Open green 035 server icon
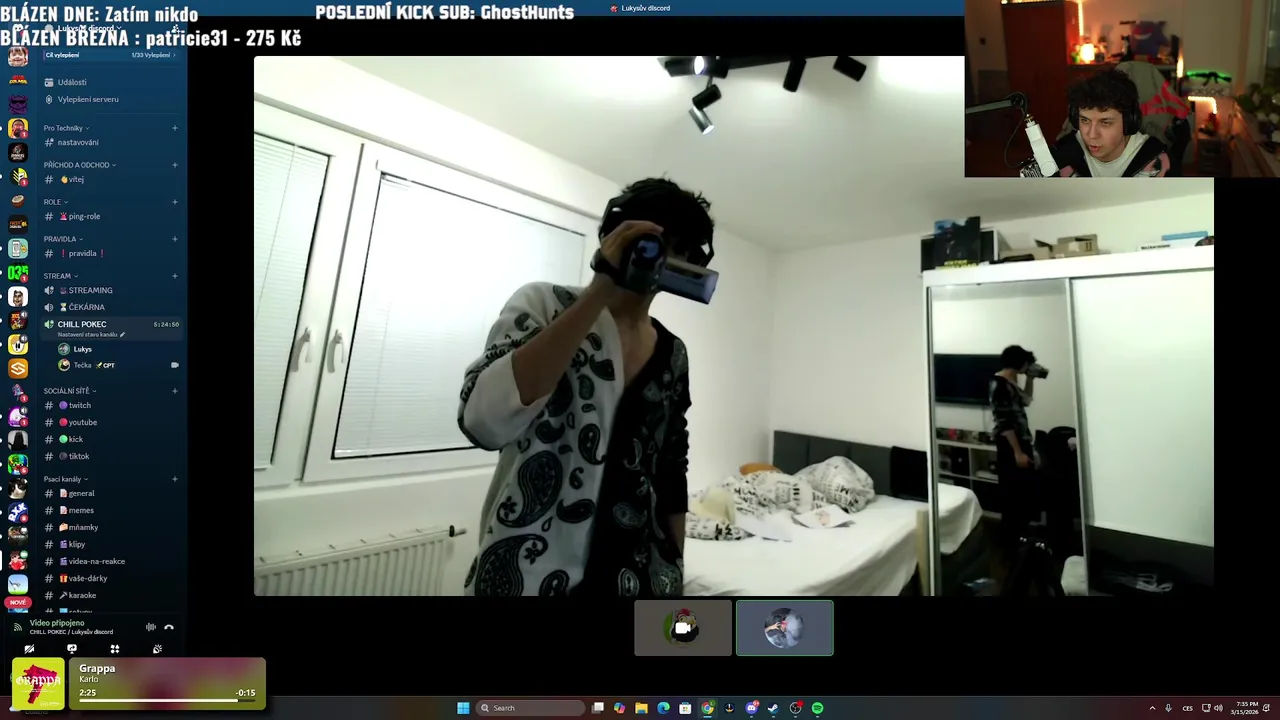The height and width of the screenshot is (720, 1280). [18, 273]
